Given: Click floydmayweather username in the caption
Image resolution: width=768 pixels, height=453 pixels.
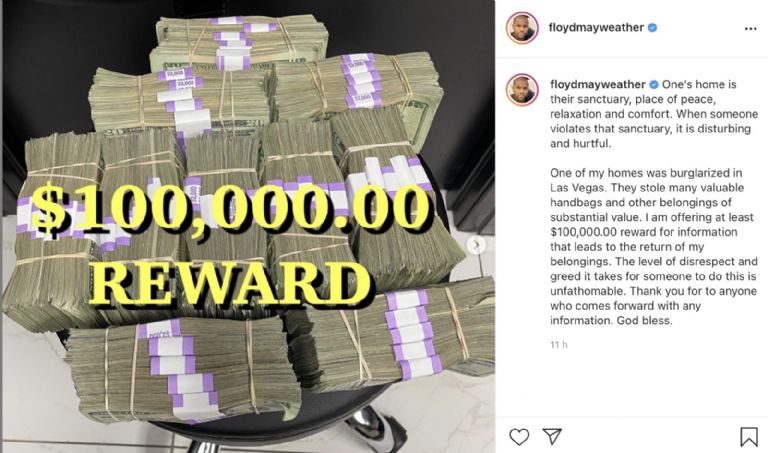Looking at the screenshot, I should click(x=598, y=84).
